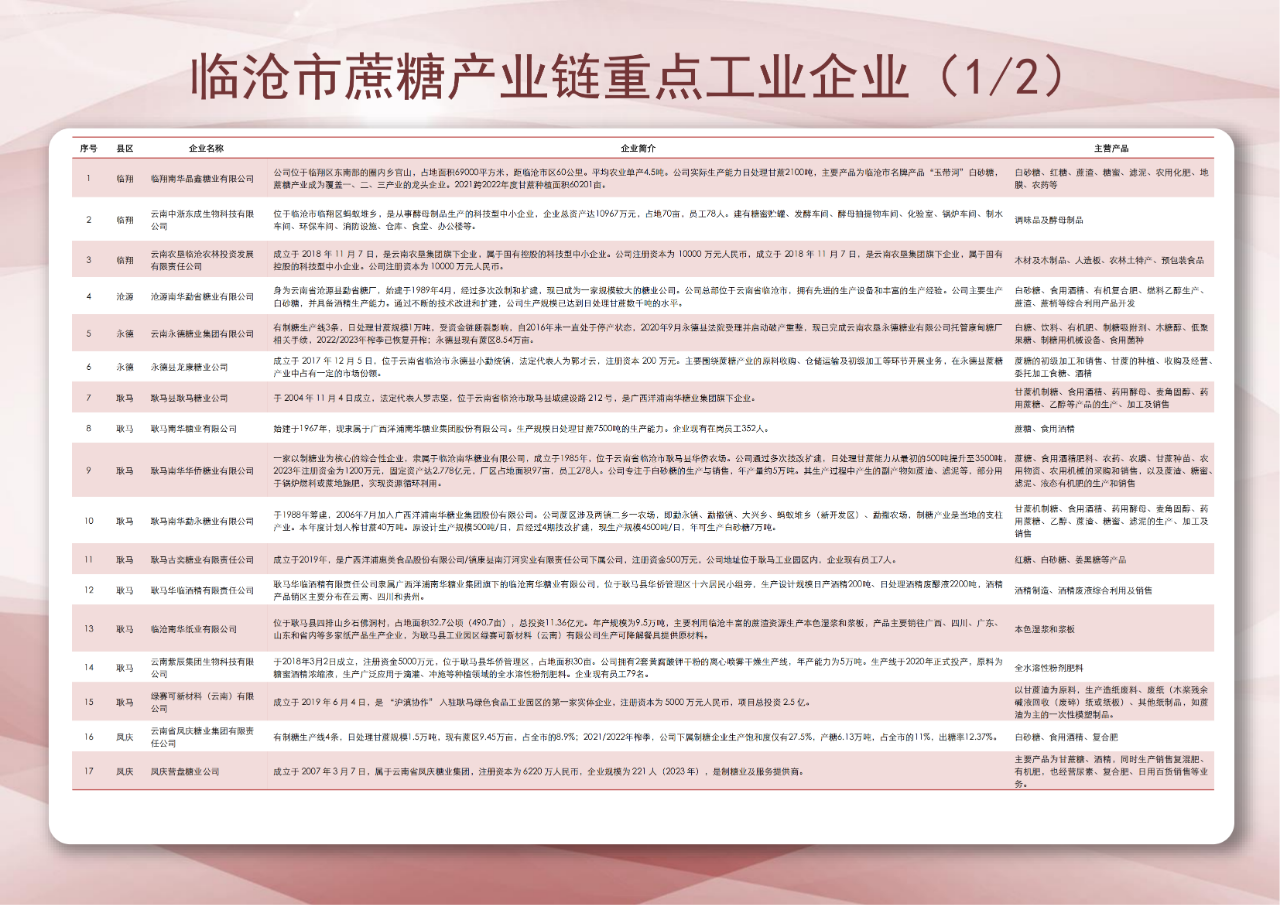Select the 县区 column header

point(125,148)
